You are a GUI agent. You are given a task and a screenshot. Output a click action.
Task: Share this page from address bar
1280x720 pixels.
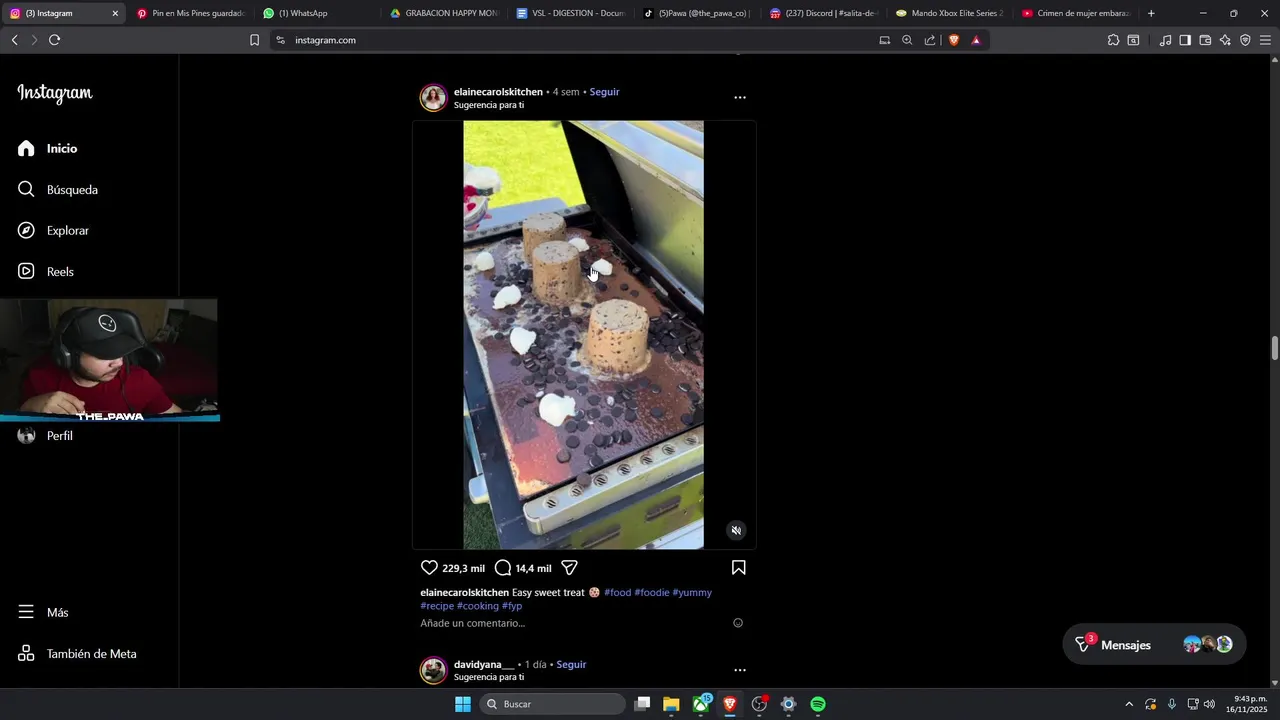pyautogui.click(x=930, y=40)
